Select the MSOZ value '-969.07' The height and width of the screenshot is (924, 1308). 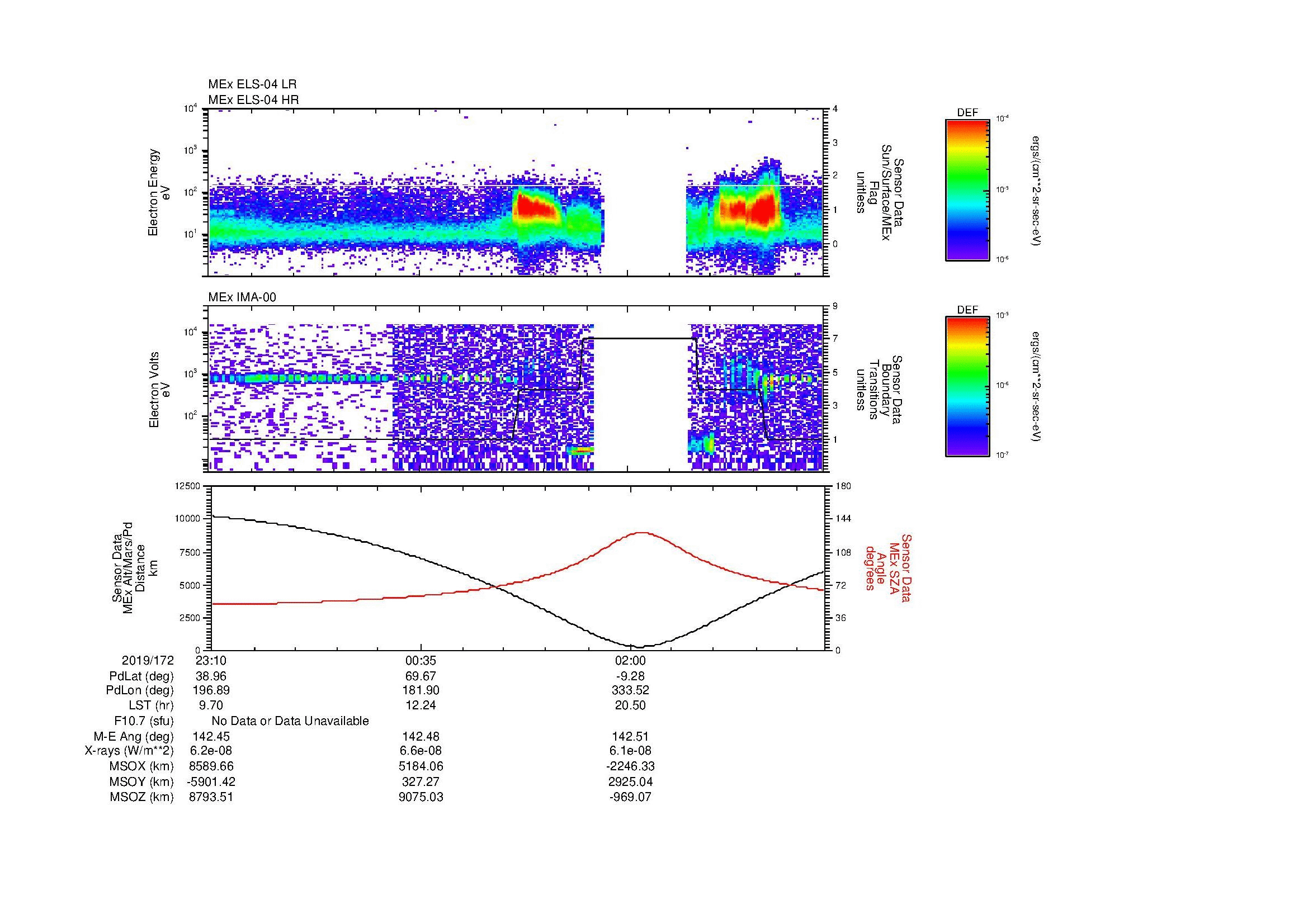[631, 797]
